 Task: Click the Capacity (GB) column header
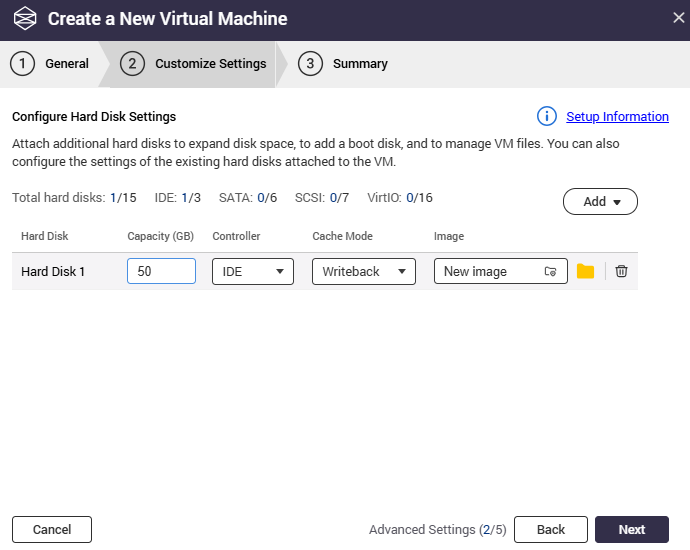coord(160,236)
